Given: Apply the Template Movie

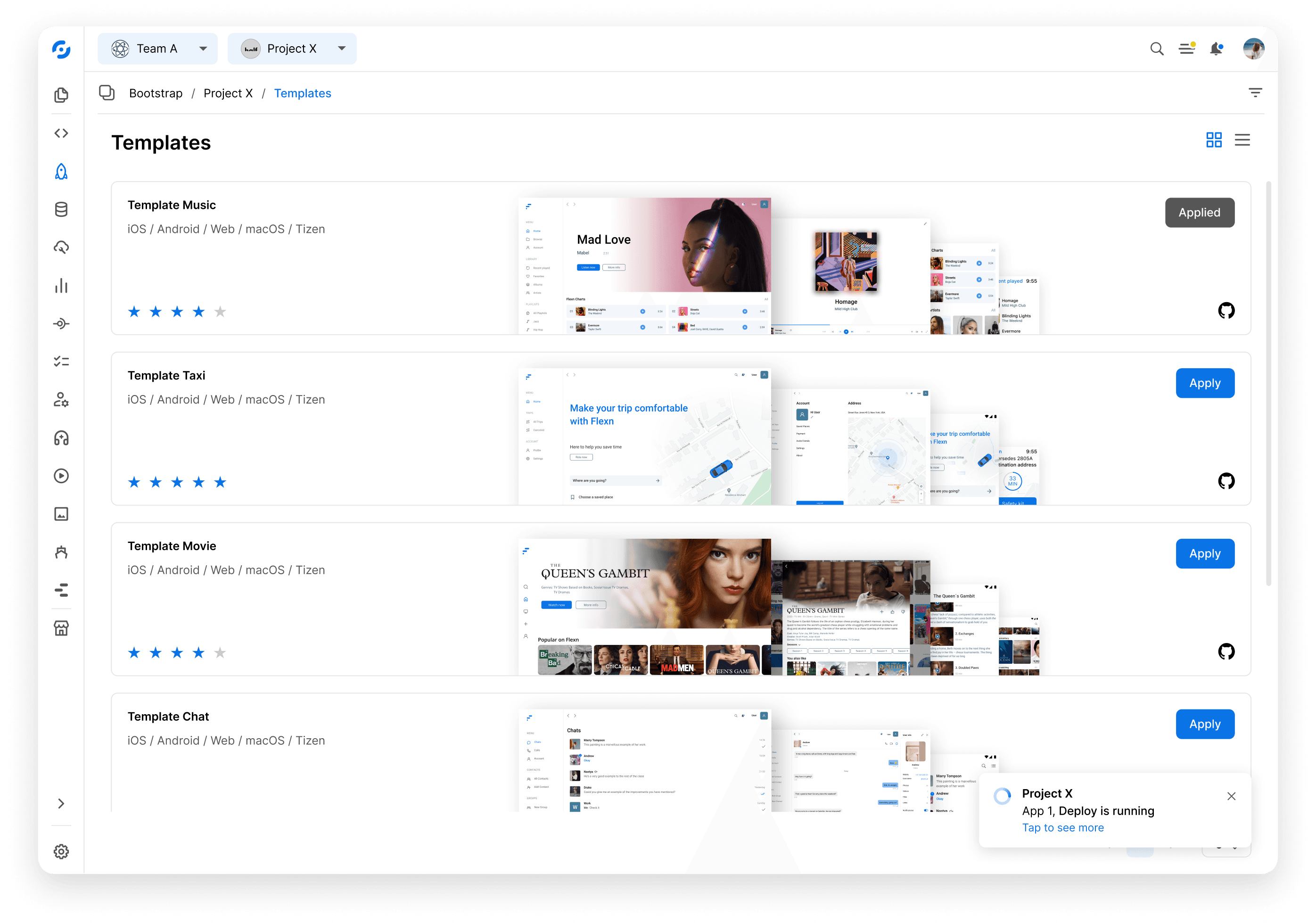Looking at the screenshot, I should point(1205,554).
